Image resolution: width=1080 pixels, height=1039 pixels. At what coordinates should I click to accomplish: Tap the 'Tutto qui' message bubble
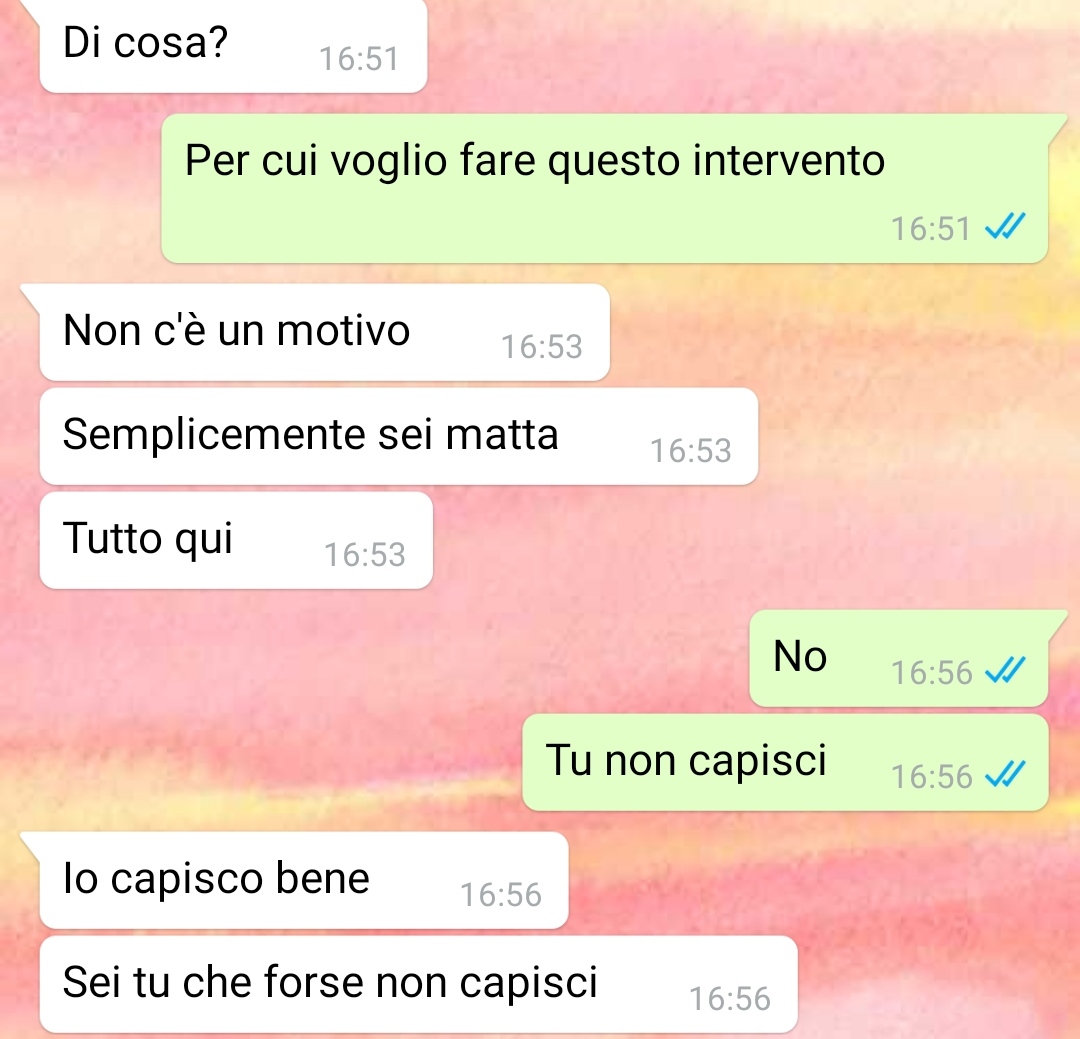tap(236, 540)
